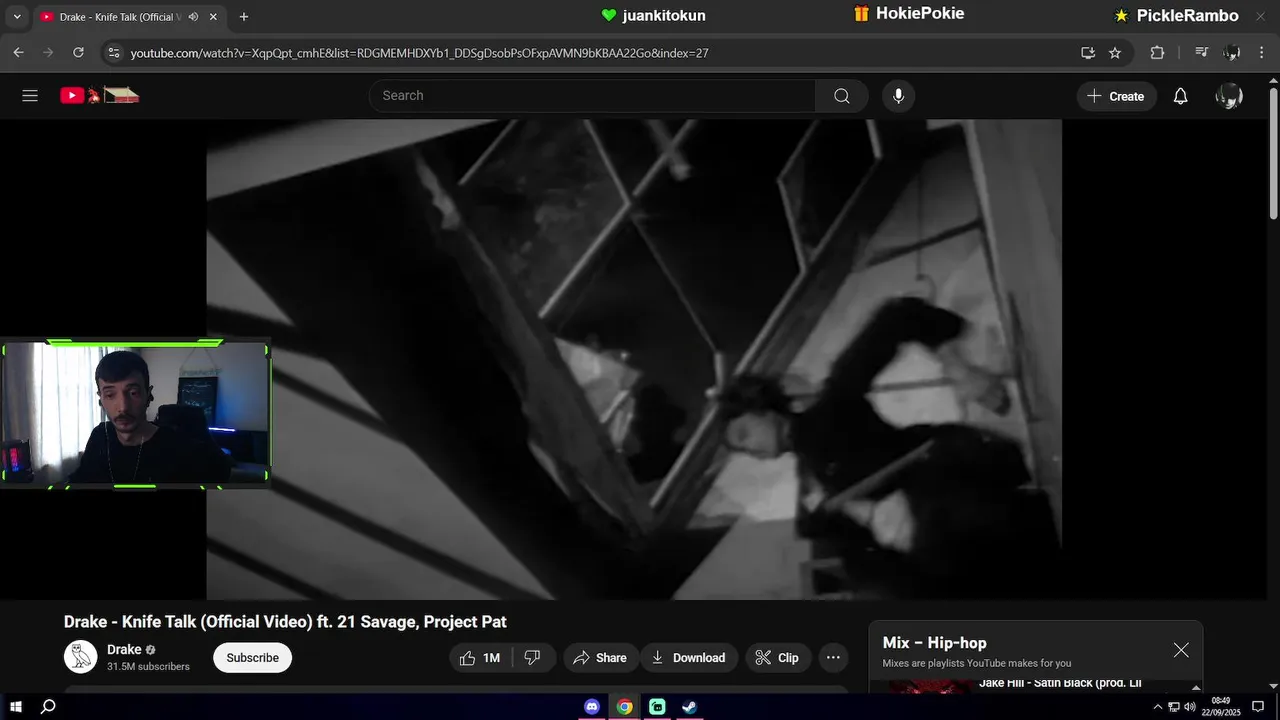Viewport: 1280px width, 720px height.
Task: Open the Windows Start menu
Action: (16, 707)
